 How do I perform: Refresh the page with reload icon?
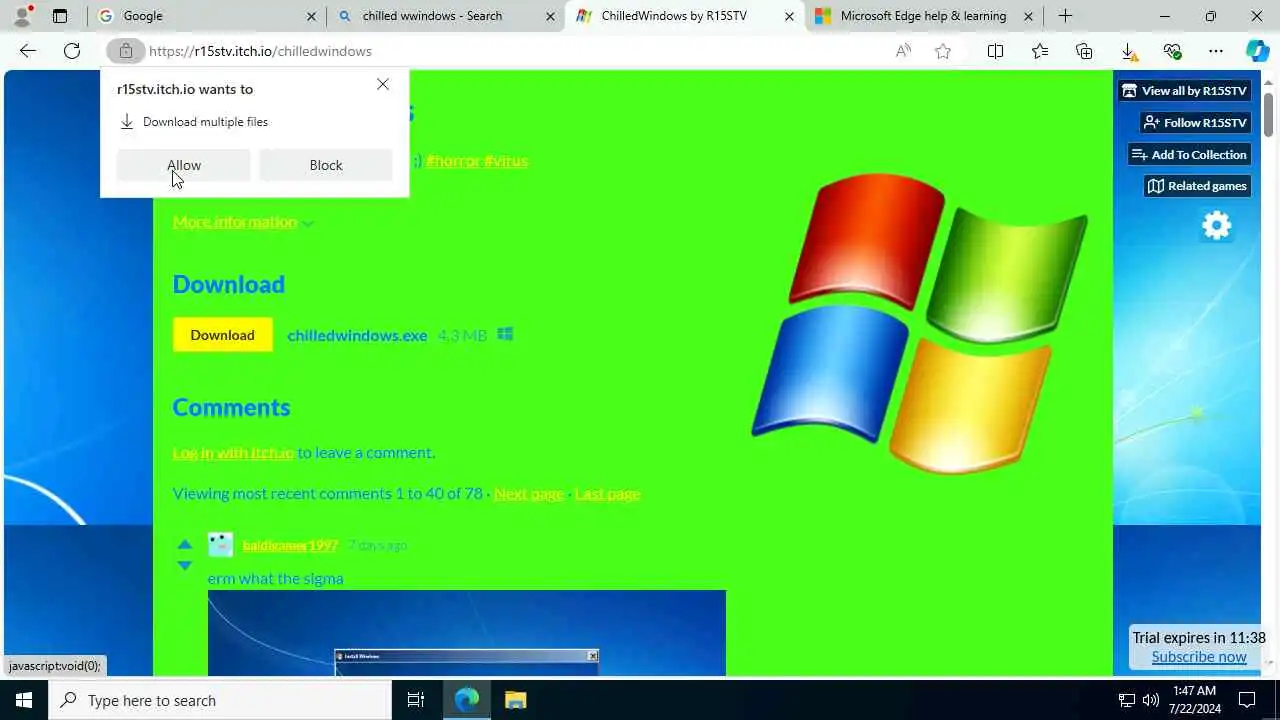click(x=72, y=51)
